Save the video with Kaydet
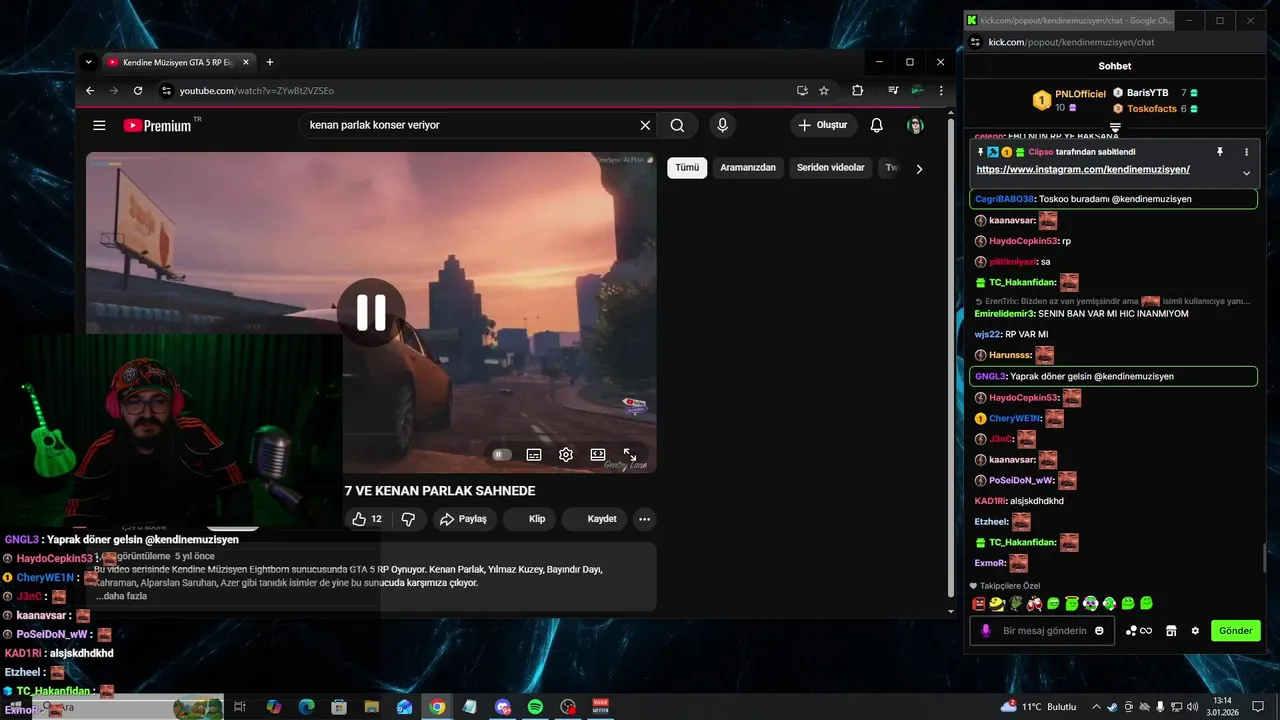1280x720 pixels. (594, 519)
